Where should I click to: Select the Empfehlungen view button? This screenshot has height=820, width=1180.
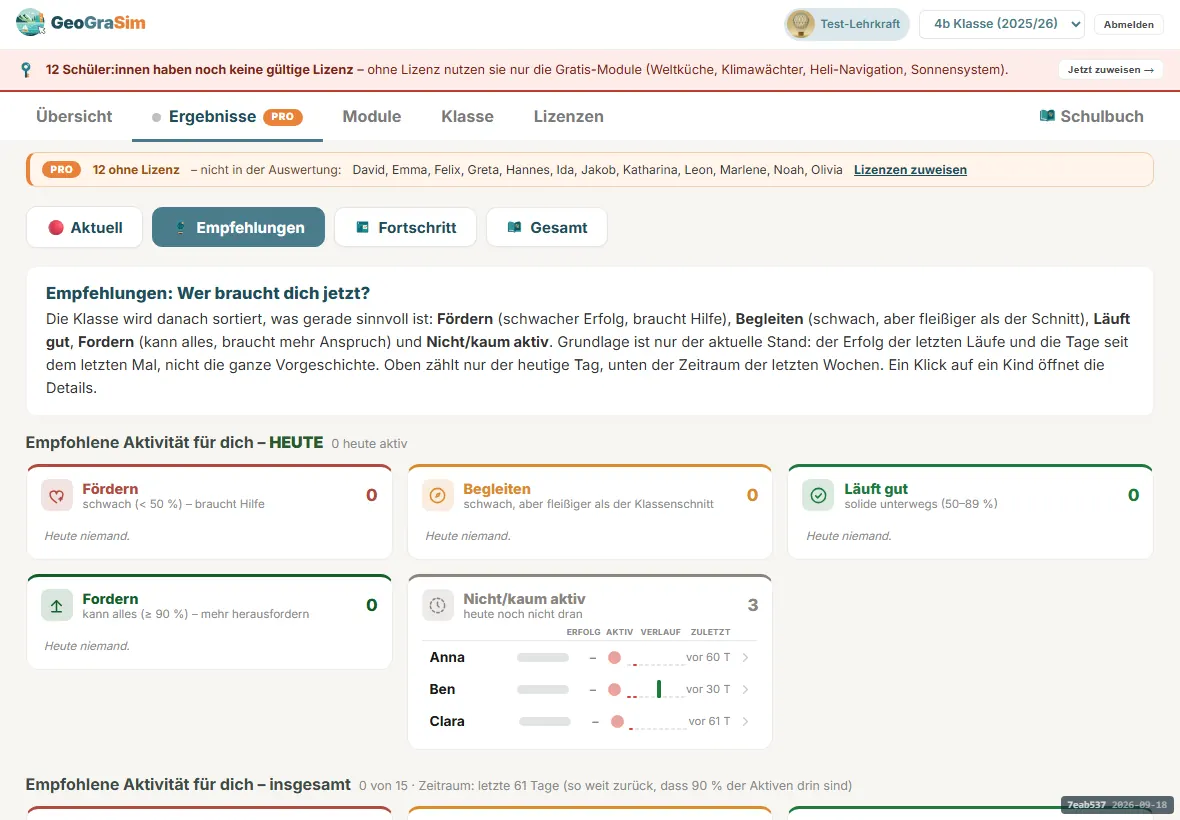[239, 227]
